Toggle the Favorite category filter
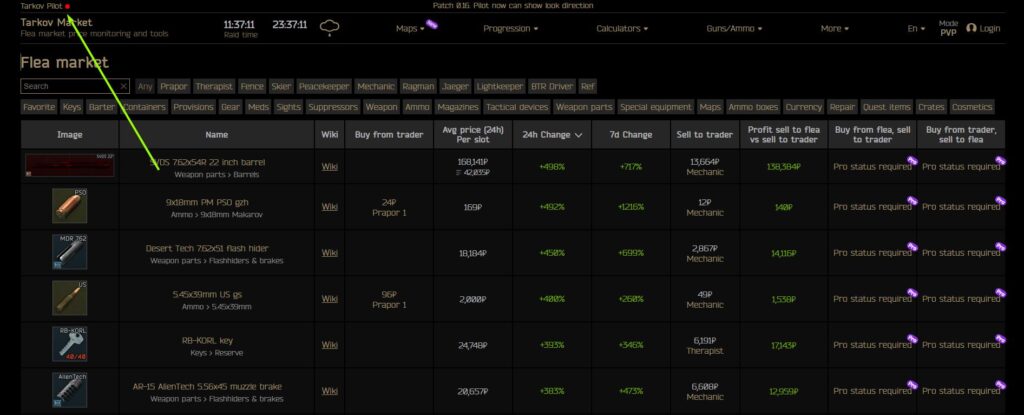 click(39, 107)
